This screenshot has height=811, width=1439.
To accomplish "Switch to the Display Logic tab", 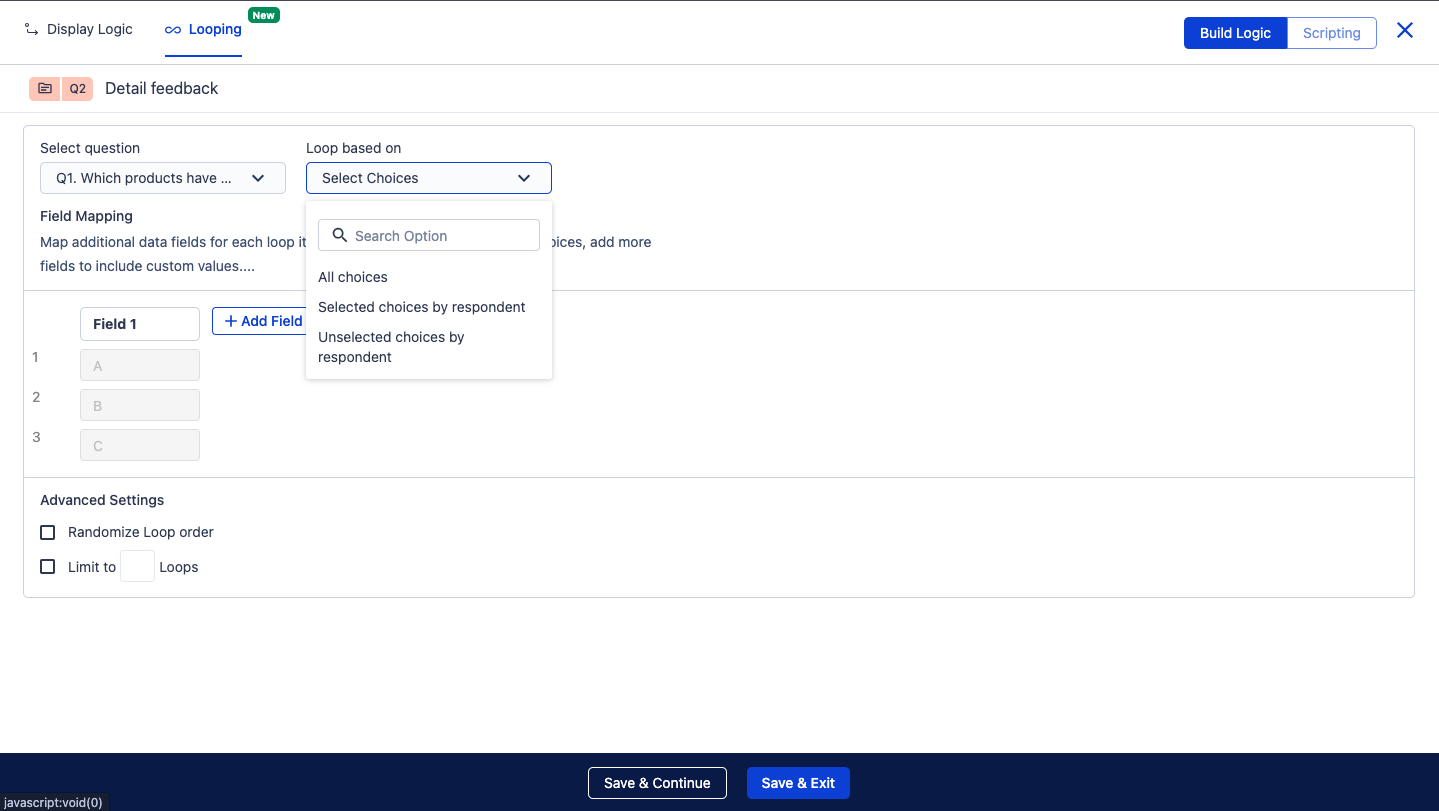I will (89, 30).
